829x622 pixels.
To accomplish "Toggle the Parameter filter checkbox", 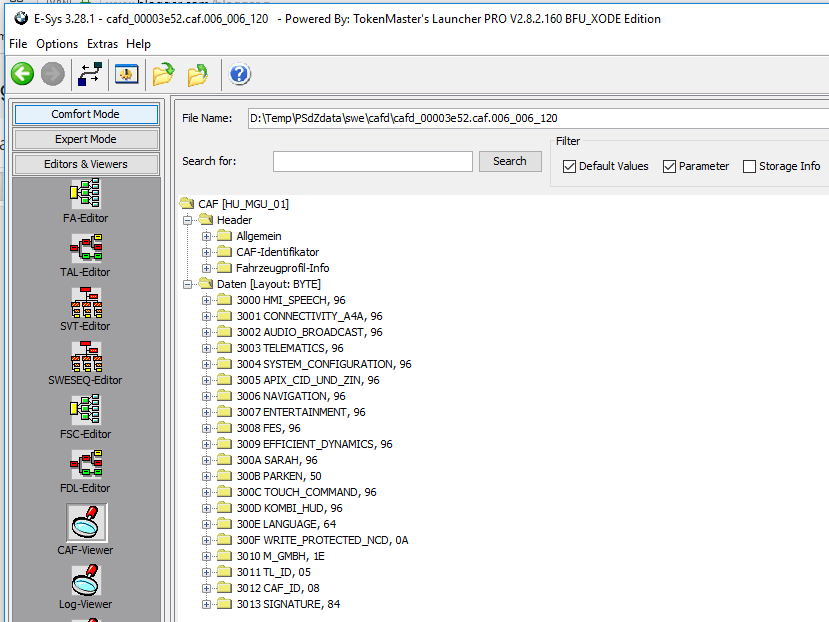I will pyautogui.click(x=669, y=167).
